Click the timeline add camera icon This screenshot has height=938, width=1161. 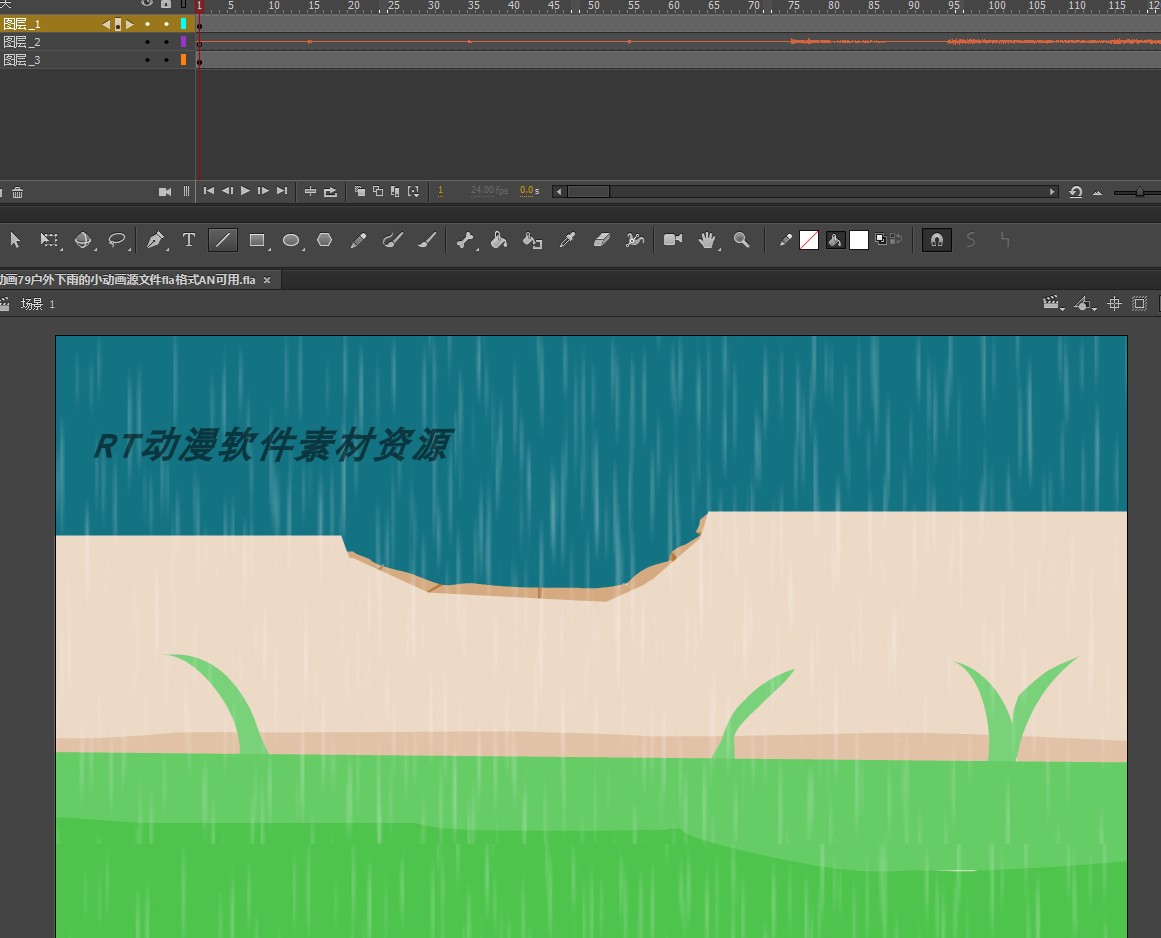pos(165,192)
